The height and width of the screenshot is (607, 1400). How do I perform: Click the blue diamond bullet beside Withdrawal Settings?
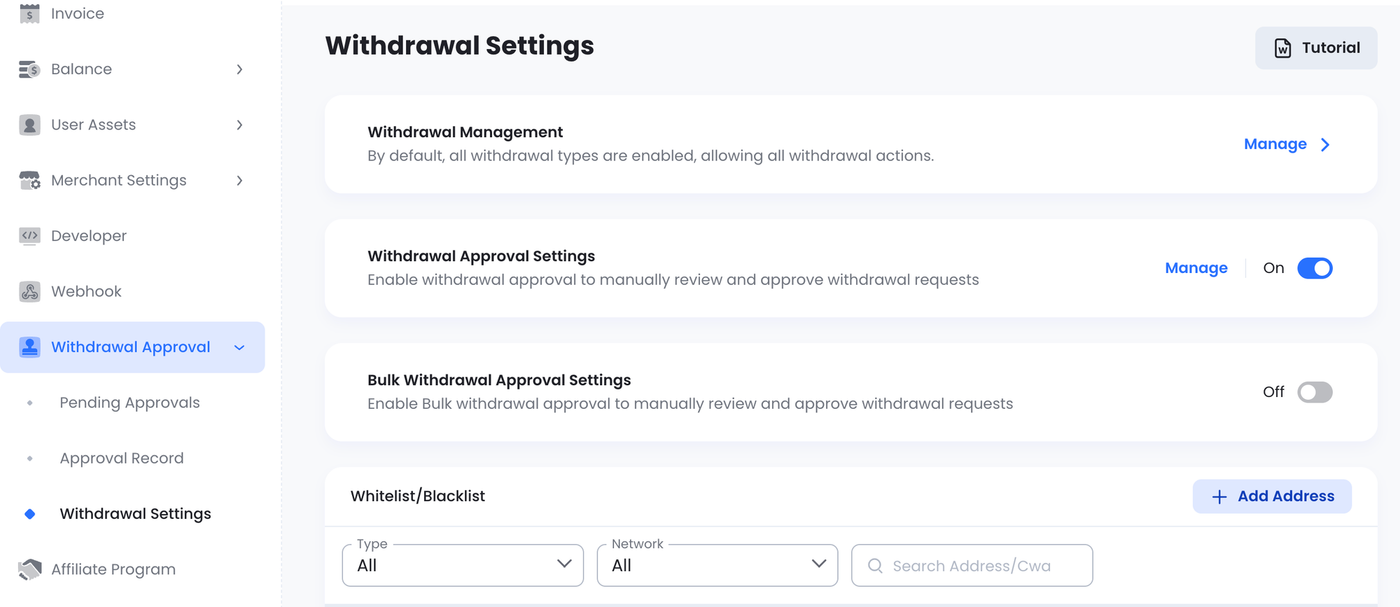30,514
